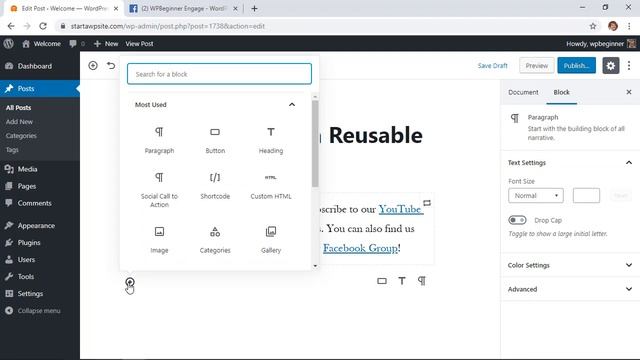Open the Facebook Group link
Screen dimensions: 640x360
coord(360,248)
